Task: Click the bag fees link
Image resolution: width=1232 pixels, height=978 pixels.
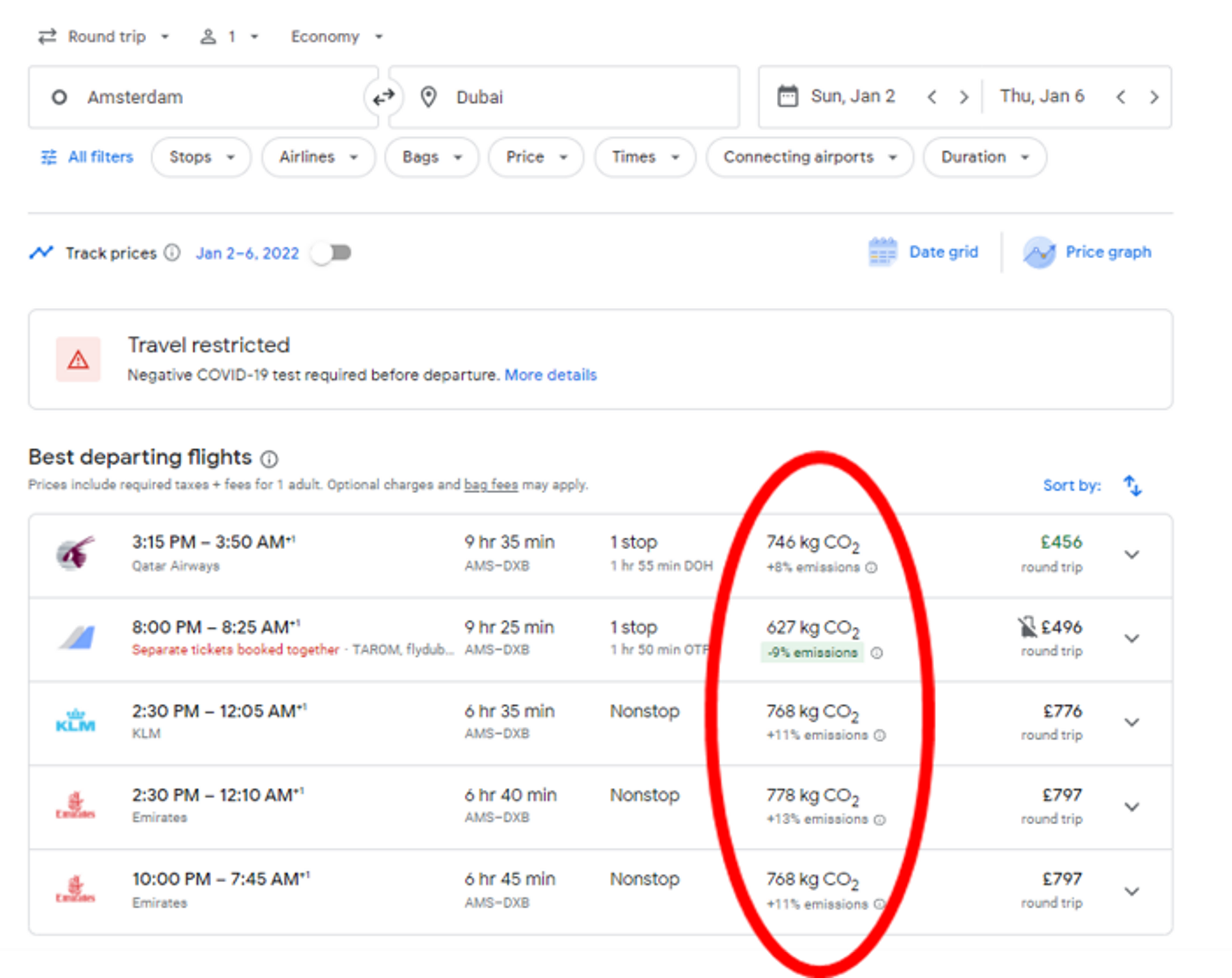Action: click(490, 485)
